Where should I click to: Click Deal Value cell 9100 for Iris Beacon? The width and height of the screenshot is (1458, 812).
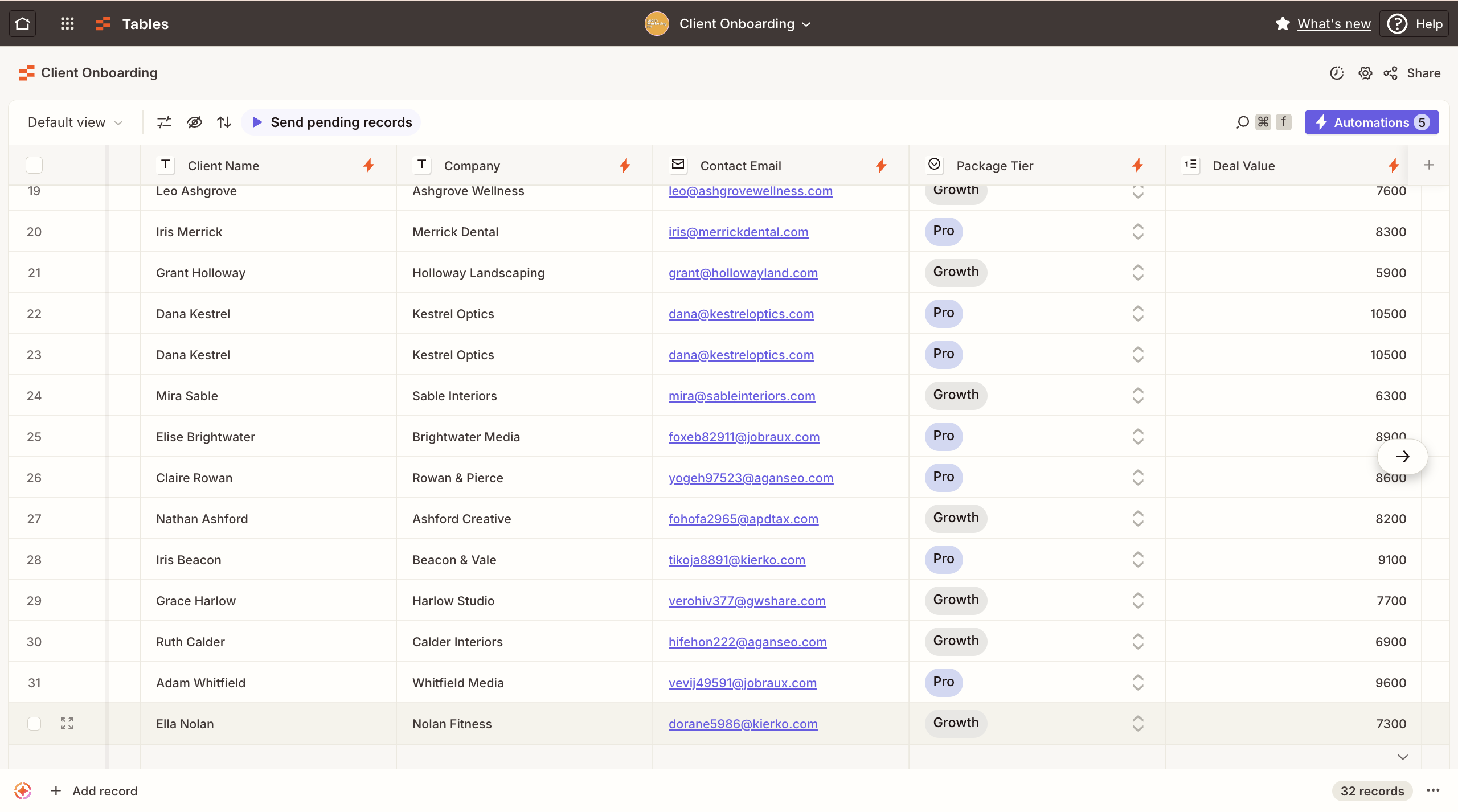pyautogui.click(x=1293, y=560)
